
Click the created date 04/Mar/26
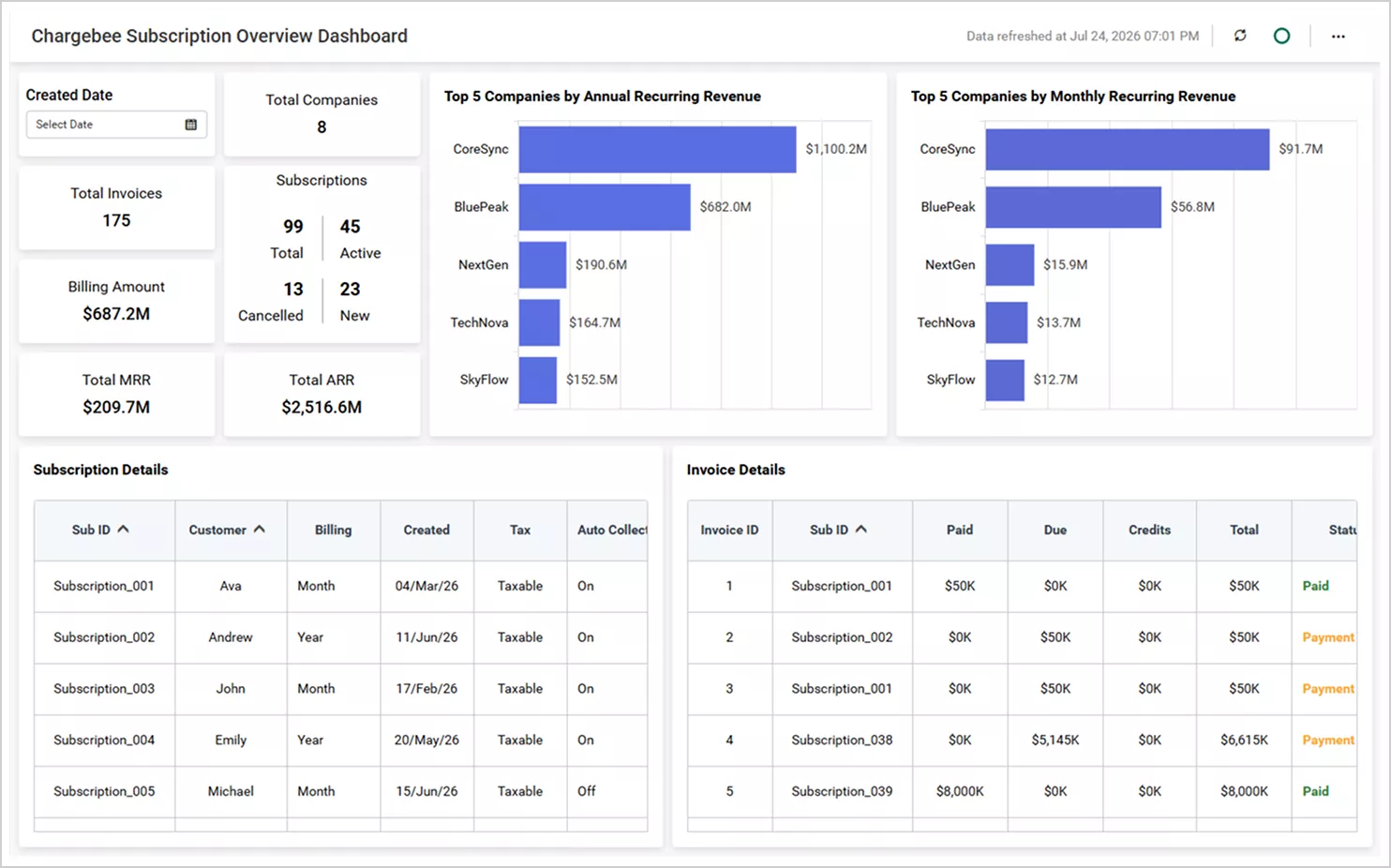[x=426, y=586]
